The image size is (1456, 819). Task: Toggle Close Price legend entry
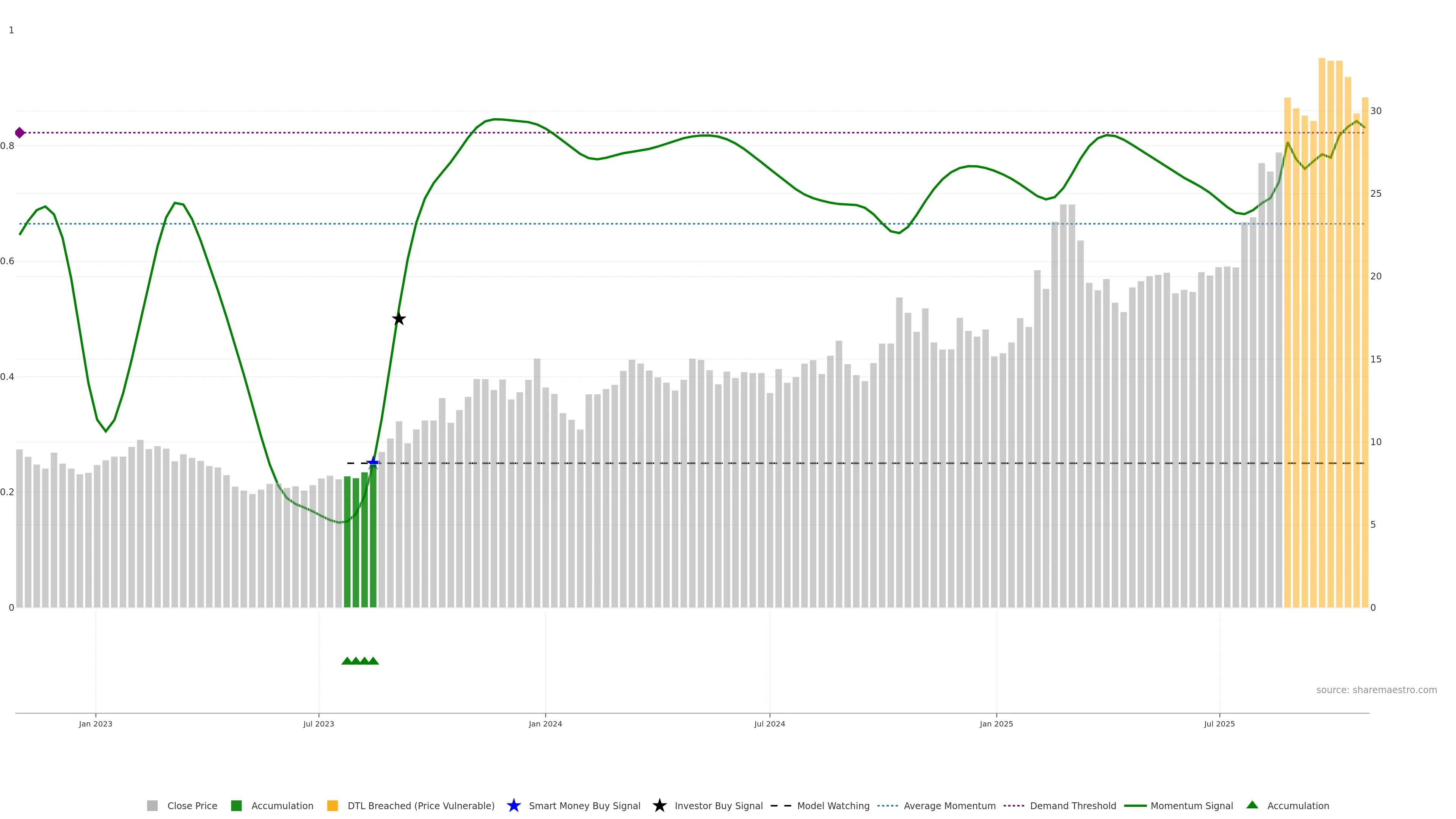pos(191,806)
